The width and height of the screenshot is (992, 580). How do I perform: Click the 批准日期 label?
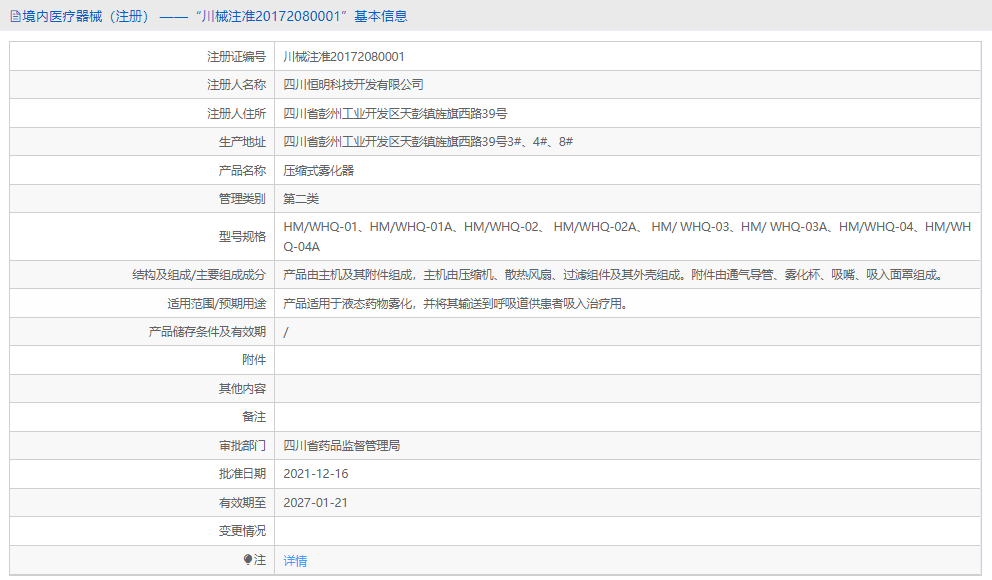tap(242, 474)
